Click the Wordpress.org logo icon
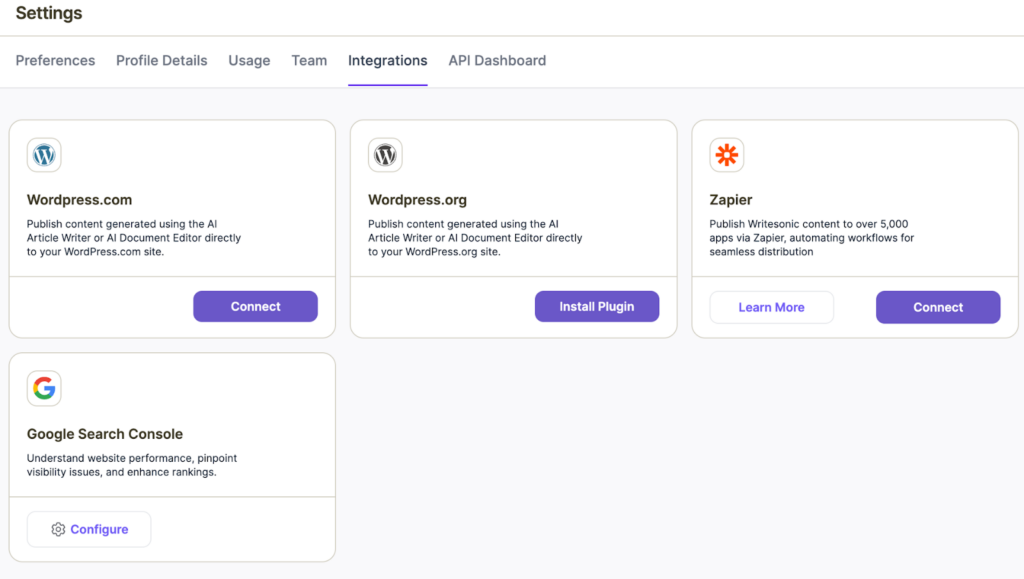 coord(385,155)
